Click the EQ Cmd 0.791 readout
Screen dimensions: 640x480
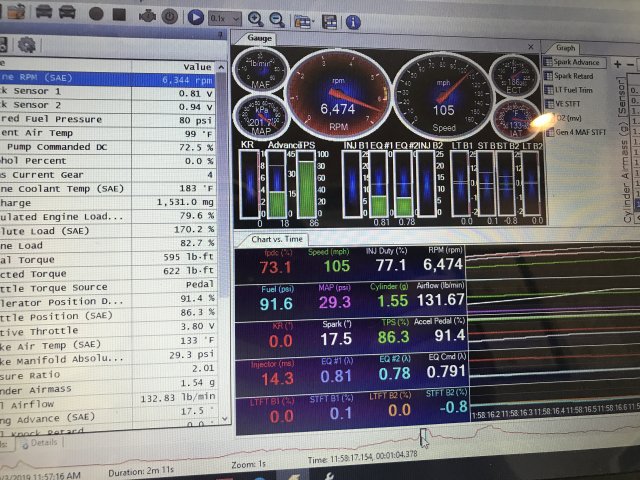point(446,367)
